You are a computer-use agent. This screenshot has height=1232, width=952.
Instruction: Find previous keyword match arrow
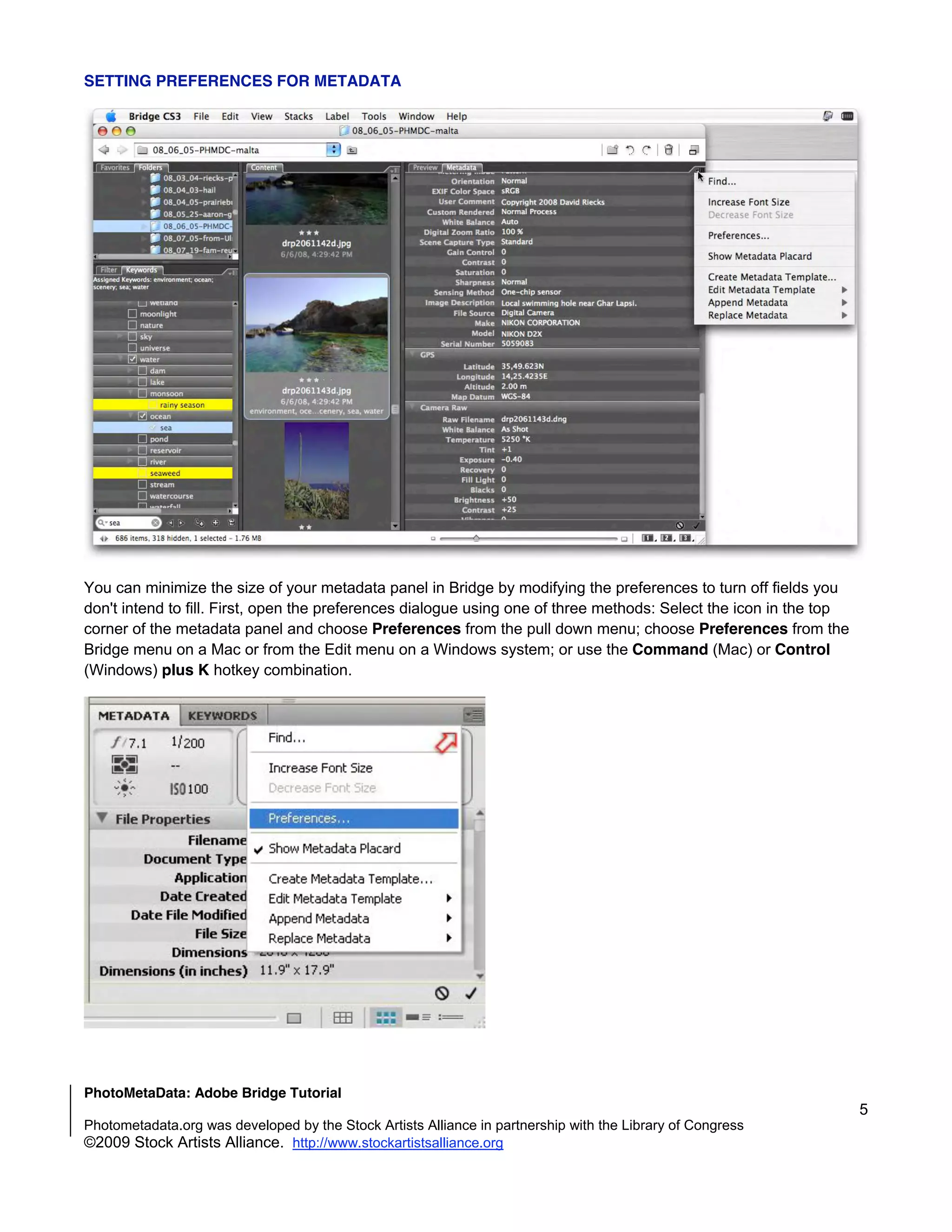[171, 523]
